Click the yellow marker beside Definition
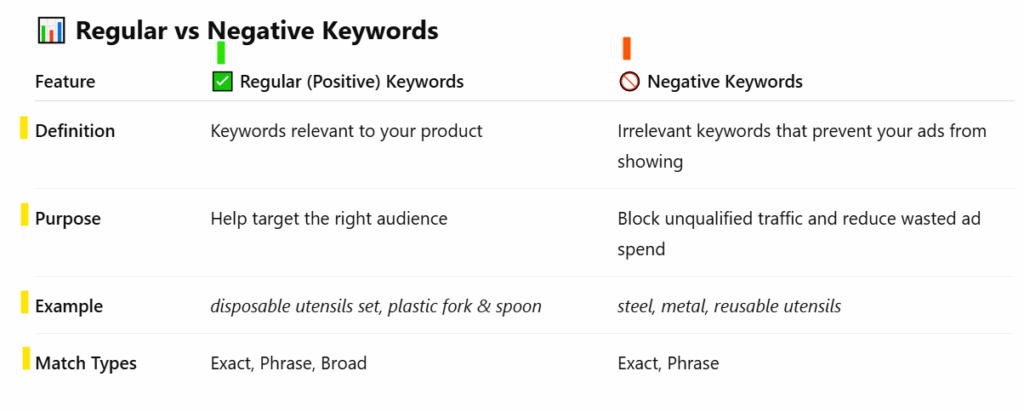Viewport: 1024px width, 411px height. tap(24, 128)
